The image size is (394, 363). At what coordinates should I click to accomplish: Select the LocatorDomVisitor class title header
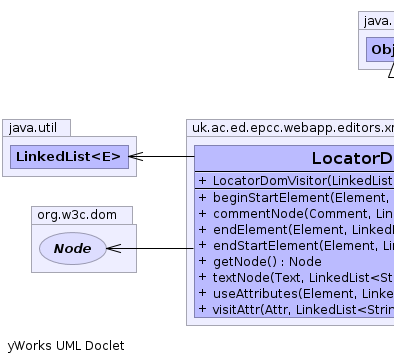point(294,158)
